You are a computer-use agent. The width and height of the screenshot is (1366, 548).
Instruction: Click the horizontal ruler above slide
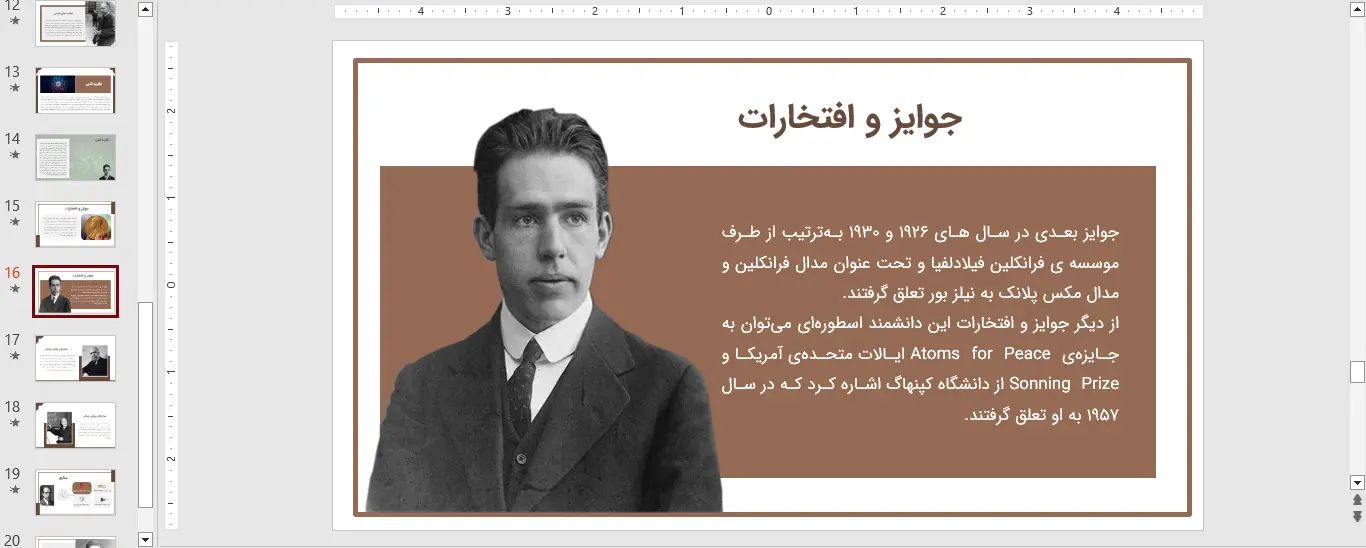(x=768, y=12)
